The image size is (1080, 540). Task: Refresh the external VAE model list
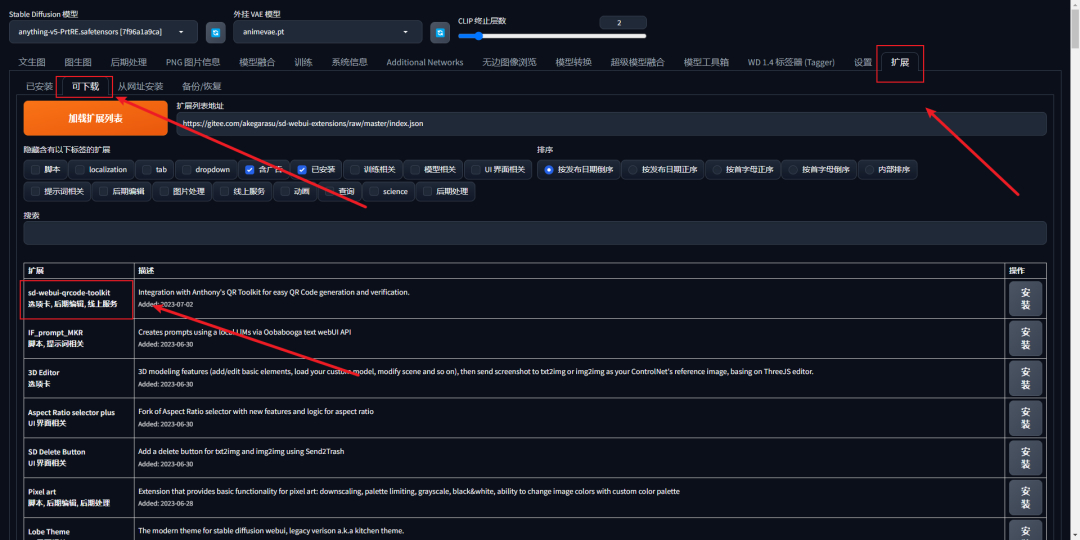pos(440,32)
